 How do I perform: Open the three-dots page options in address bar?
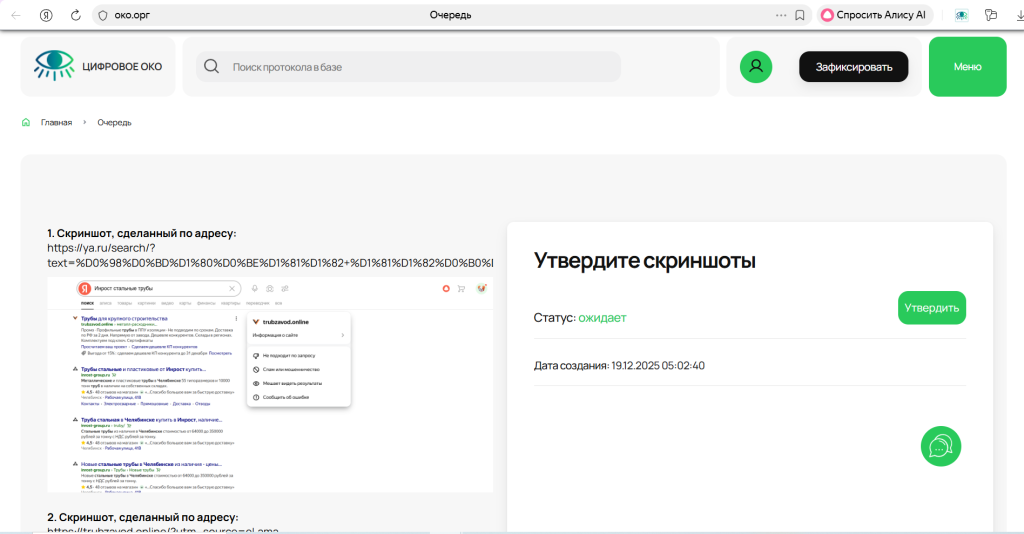point(781,15)
